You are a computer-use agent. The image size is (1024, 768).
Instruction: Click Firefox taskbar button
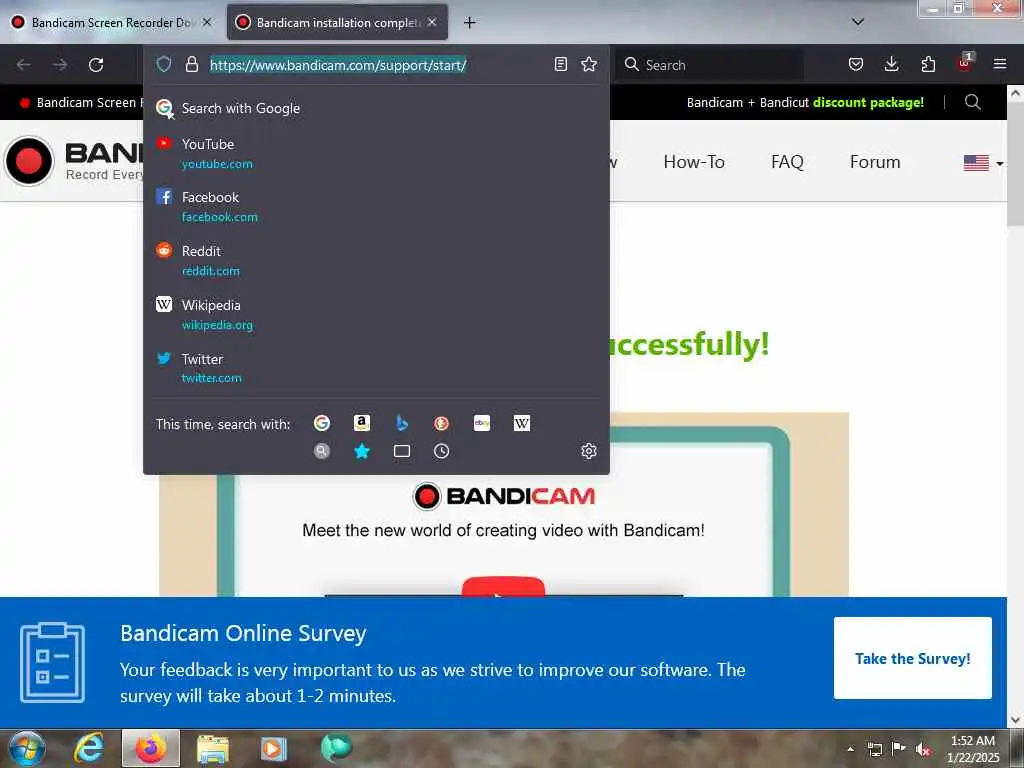click(x=151, y=748)
